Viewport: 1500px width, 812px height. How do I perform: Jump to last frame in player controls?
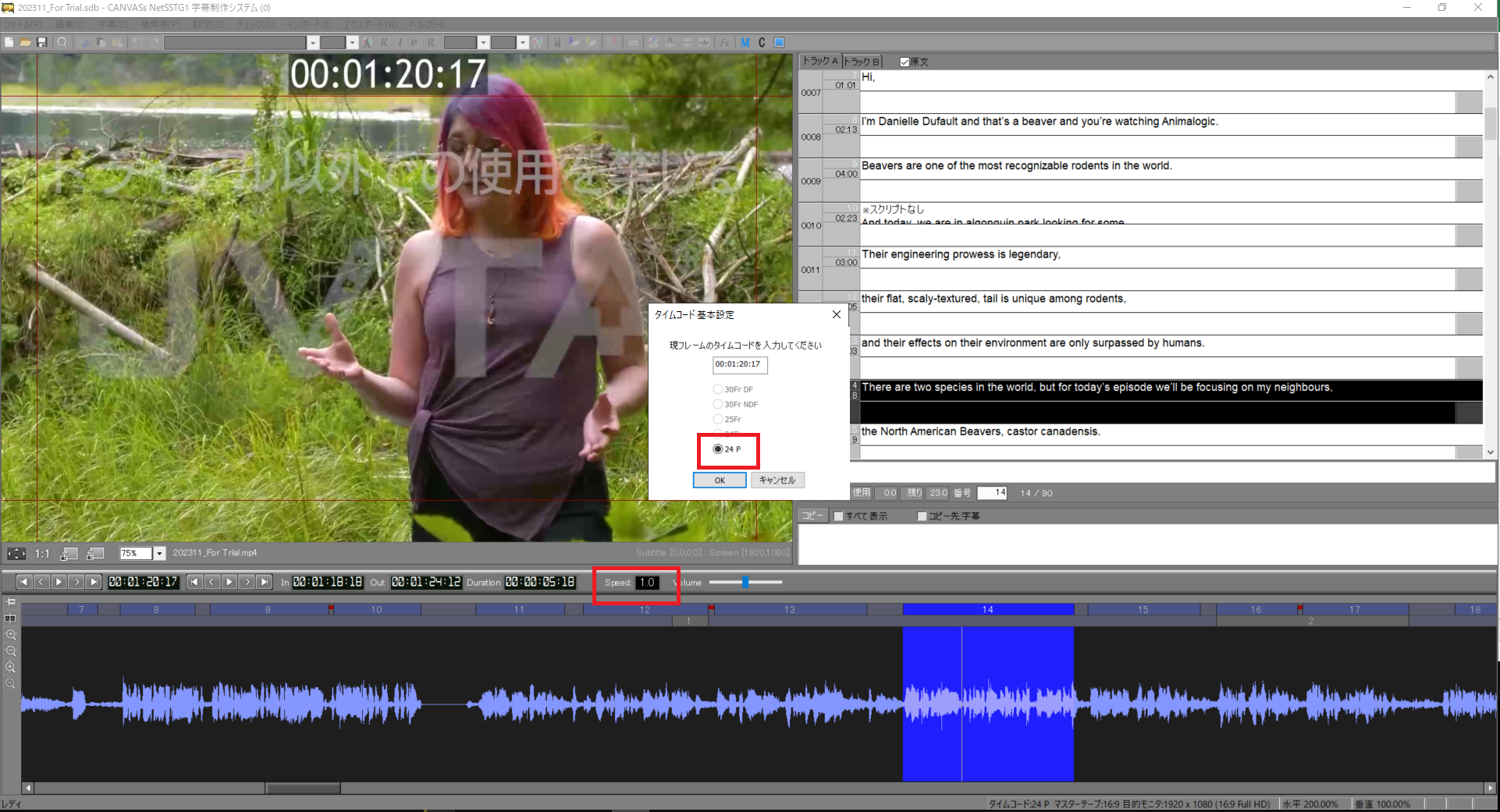(x=94, y=582)
